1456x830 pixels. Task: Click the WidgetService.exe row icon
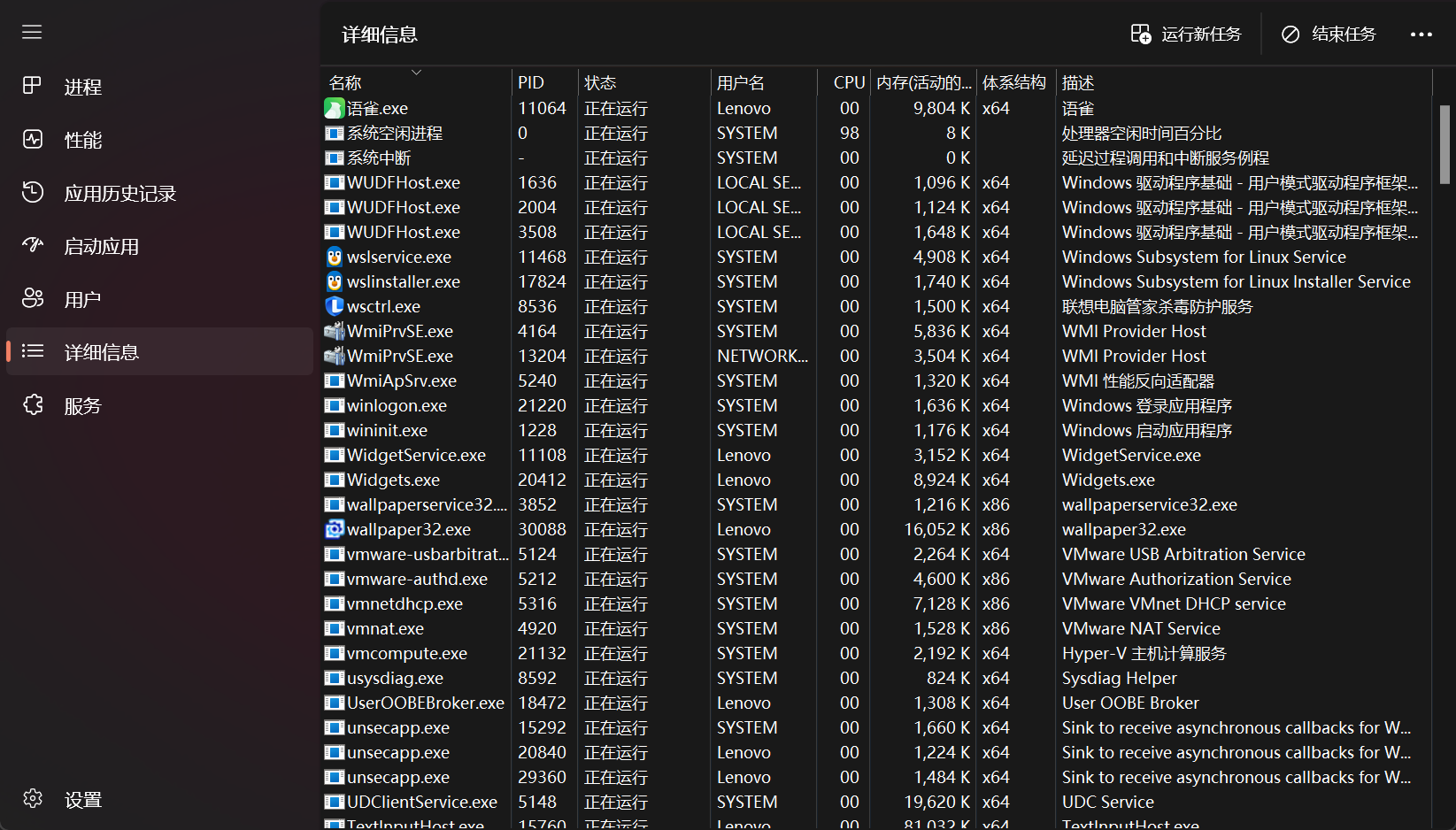pos(335,455)
